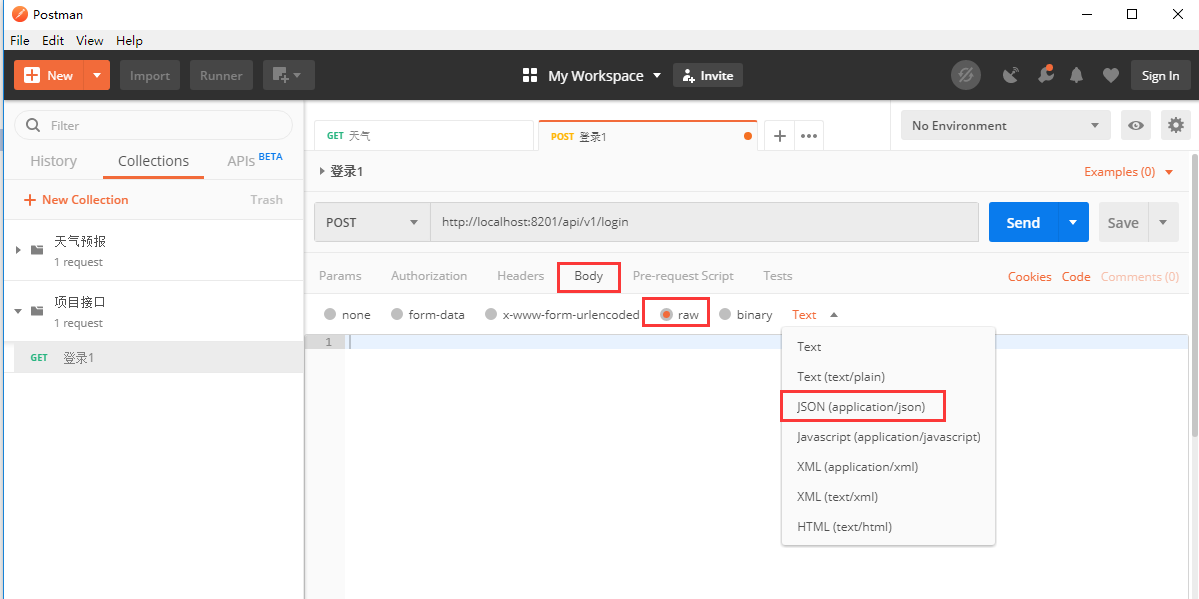Open the Runner
1199x599 pixels.
tap(221, 75)
